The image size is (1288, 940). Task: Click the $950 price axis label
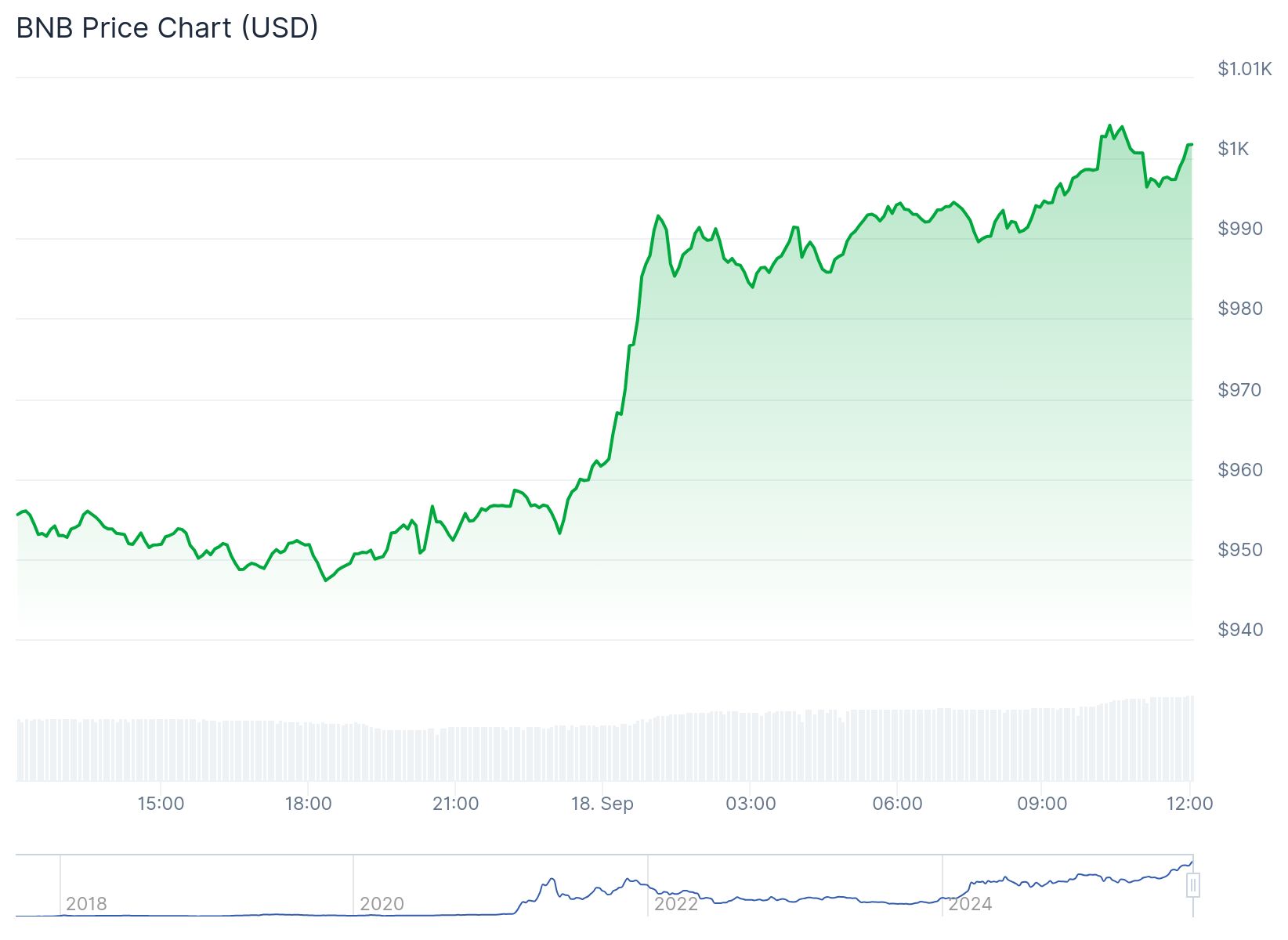[1240, 550]
